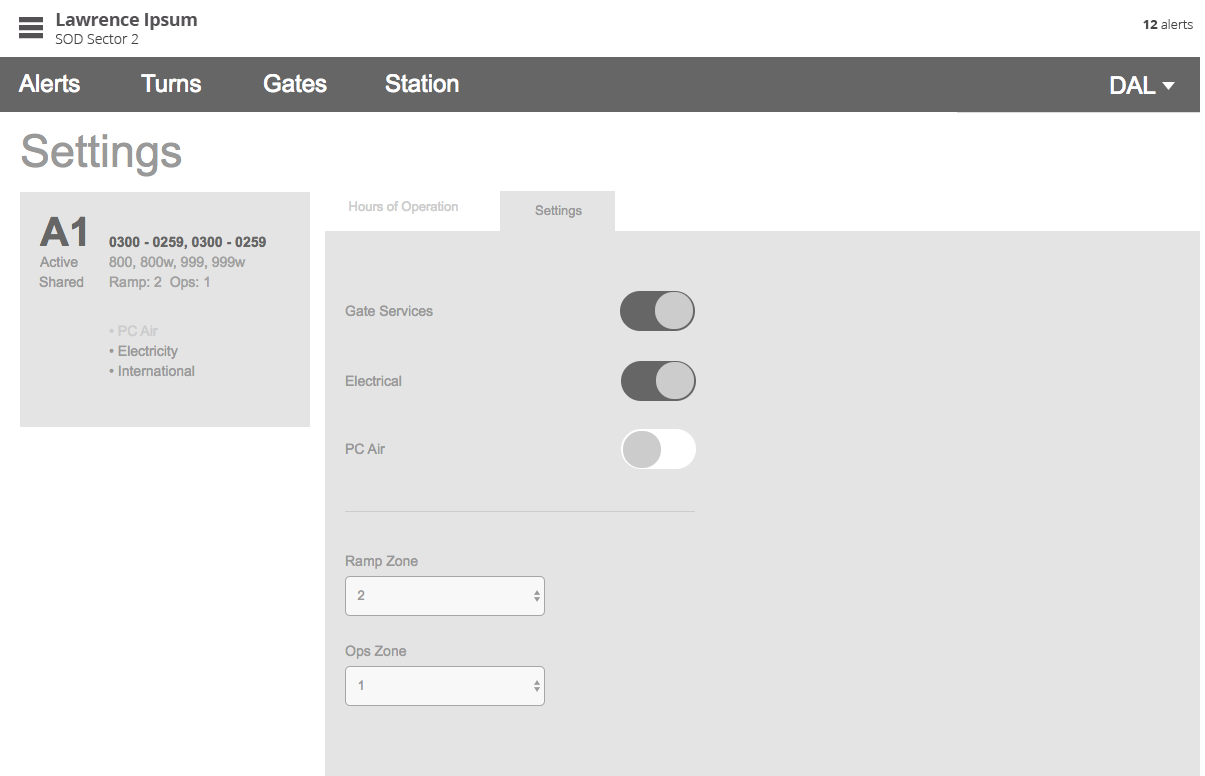The width and height of the screenshot is (1205, 776).
Task: Click the 12 alerts indicator
Action: (1166, 25)
